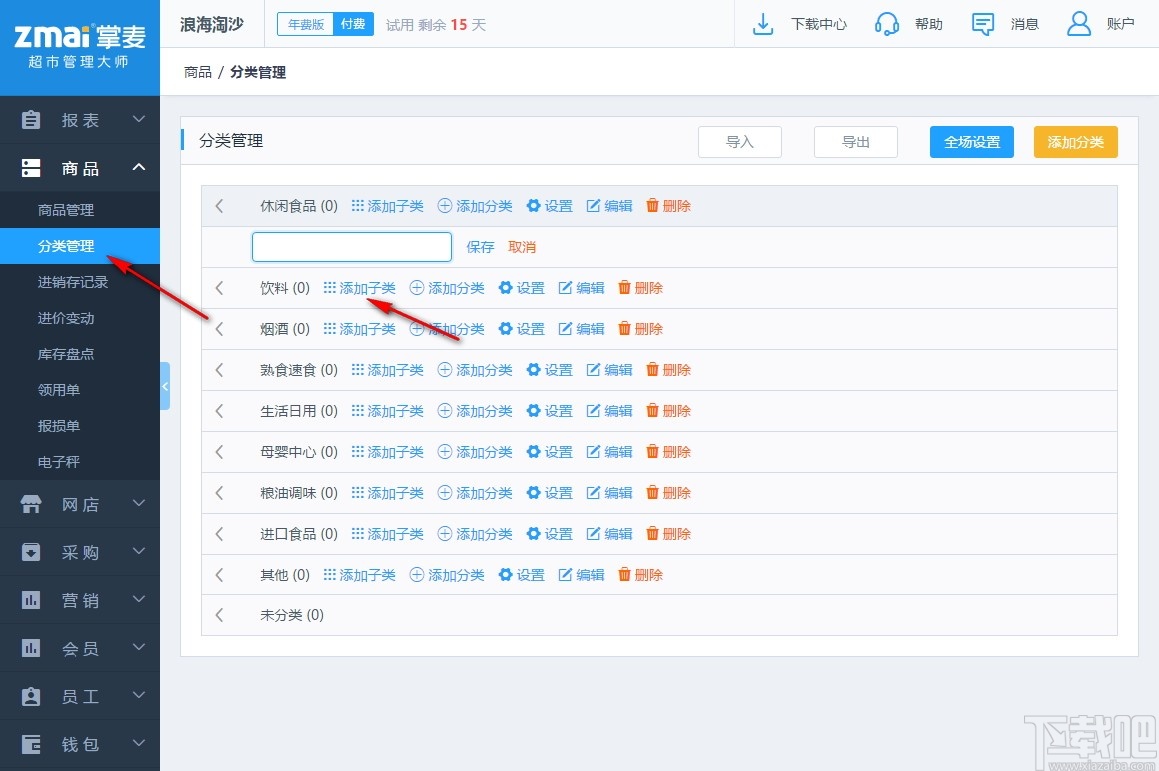
Task: Expand the 员工 sidebar menu chevron
Action: point(138,696)
